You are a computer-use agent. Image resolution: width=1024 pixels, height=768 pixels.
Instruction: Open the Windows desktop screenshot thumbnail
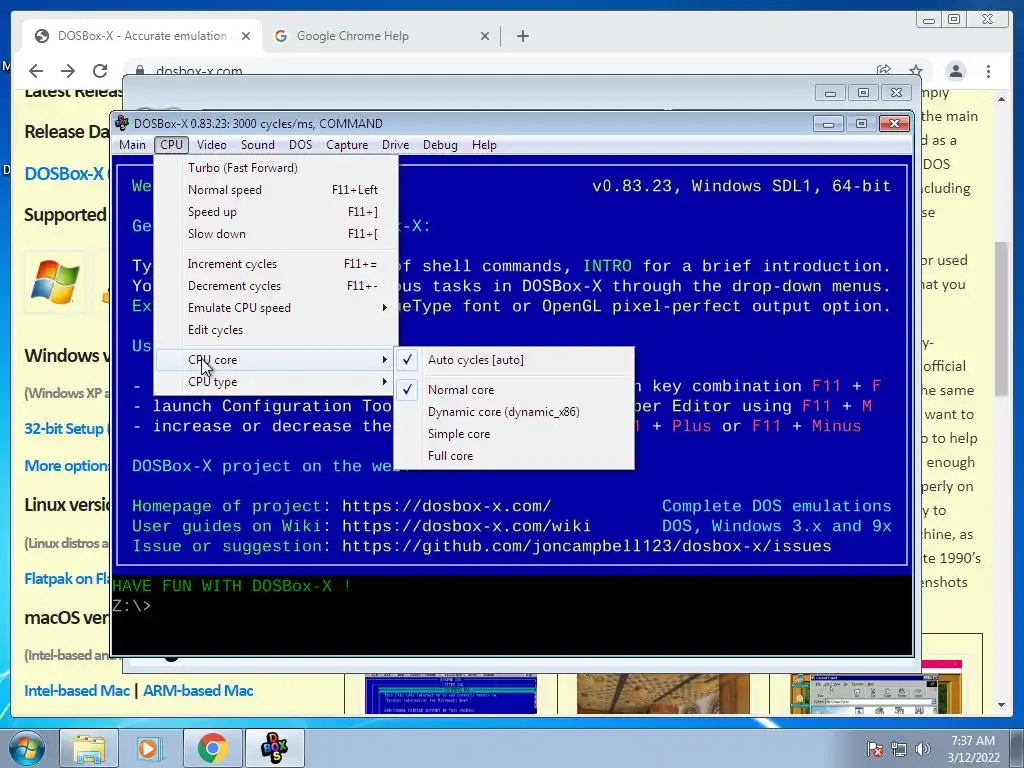[x=876, y=694]
